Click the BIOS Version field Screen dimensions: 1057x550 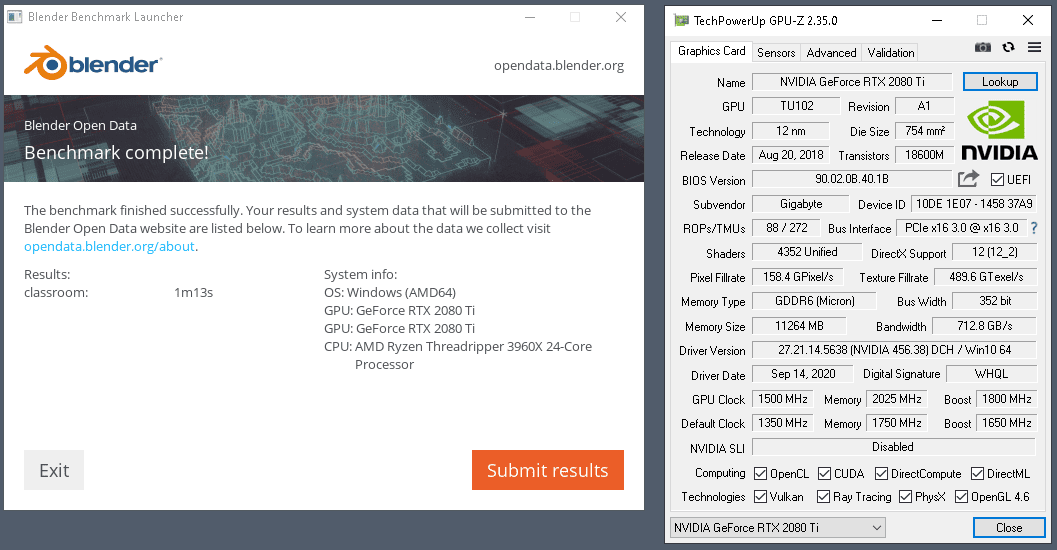tap(852, 179)
